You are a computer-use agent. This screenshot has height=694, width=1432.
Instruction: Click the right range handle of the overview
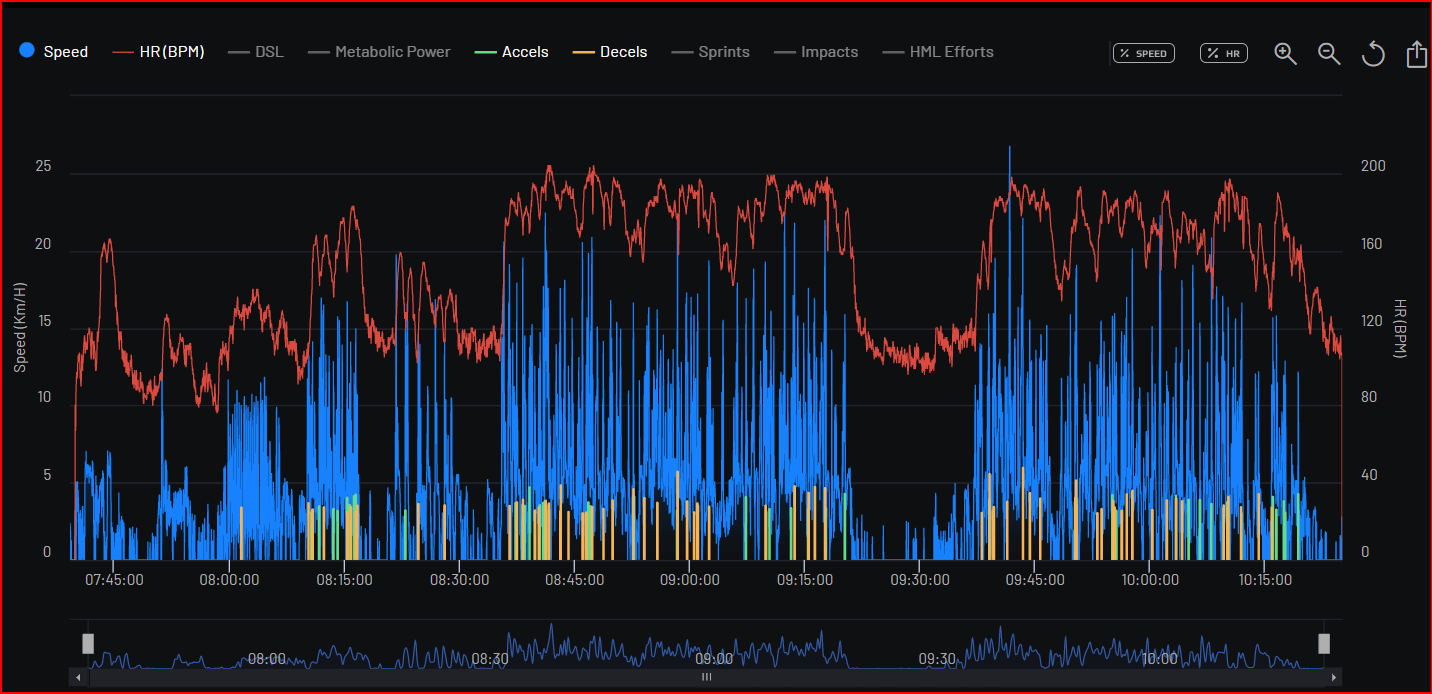(x=1324, y=643)
